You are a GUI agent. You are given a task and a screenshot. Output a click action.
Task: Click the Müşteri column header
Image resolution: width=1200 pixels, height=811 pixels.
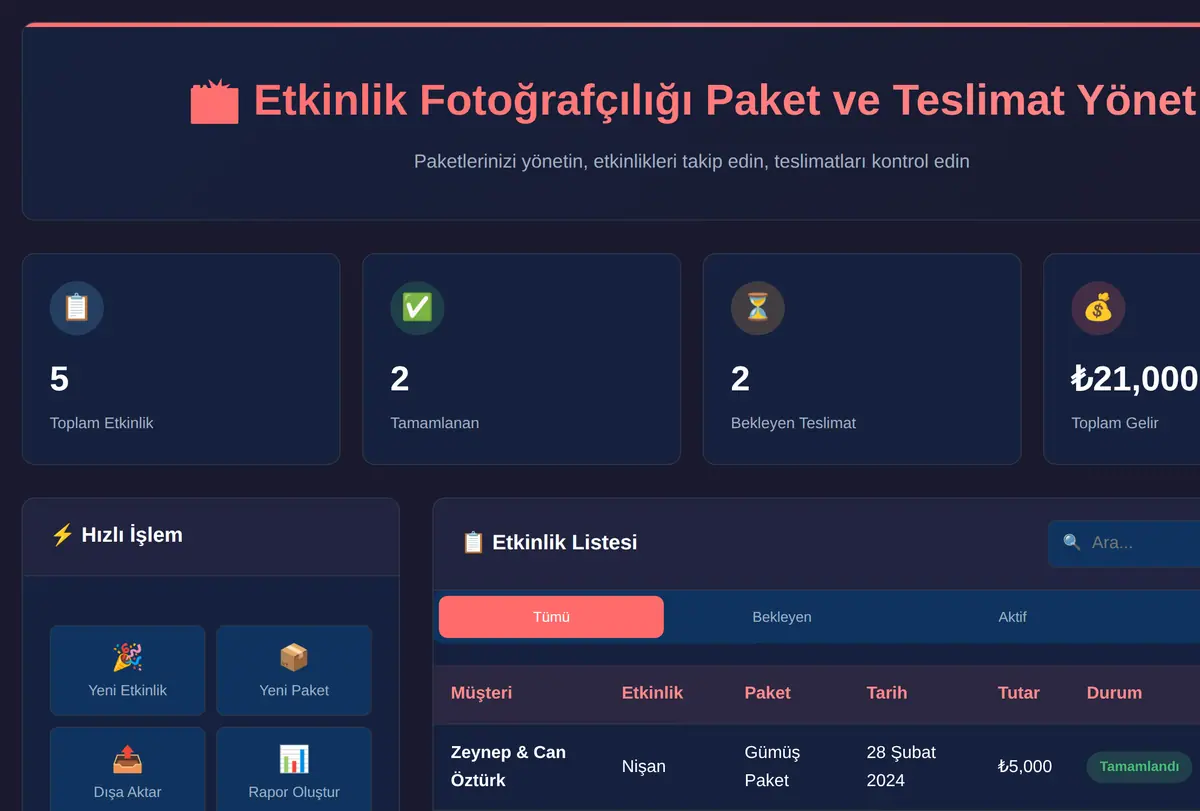[x=481, y=693]
